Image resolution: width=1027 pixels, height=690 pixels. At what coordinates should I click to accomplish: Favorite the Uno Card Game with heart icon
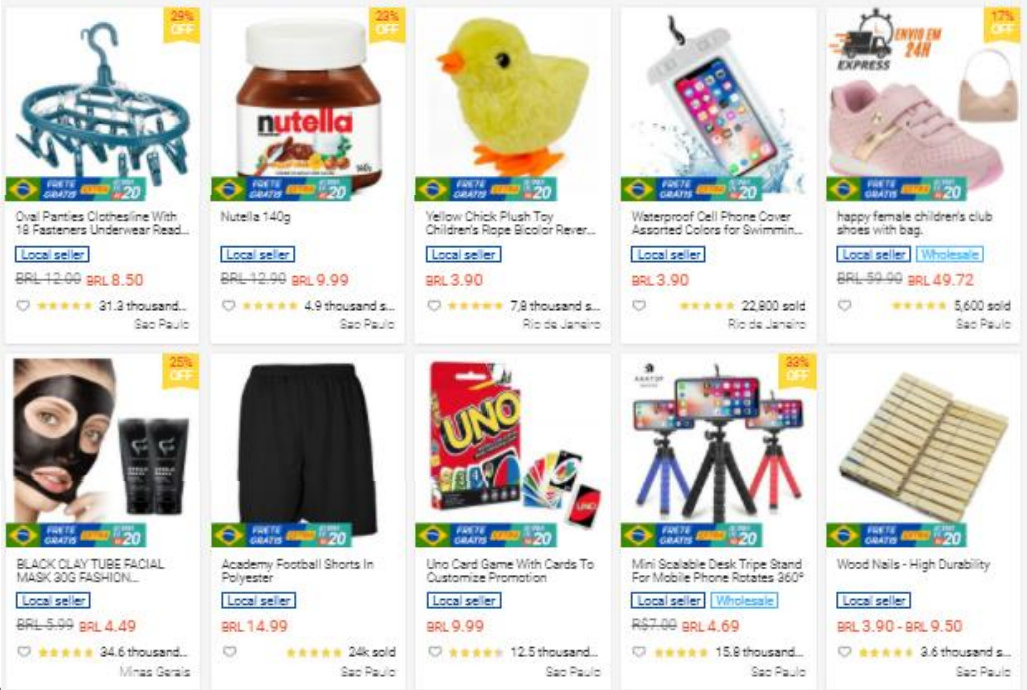434,651
